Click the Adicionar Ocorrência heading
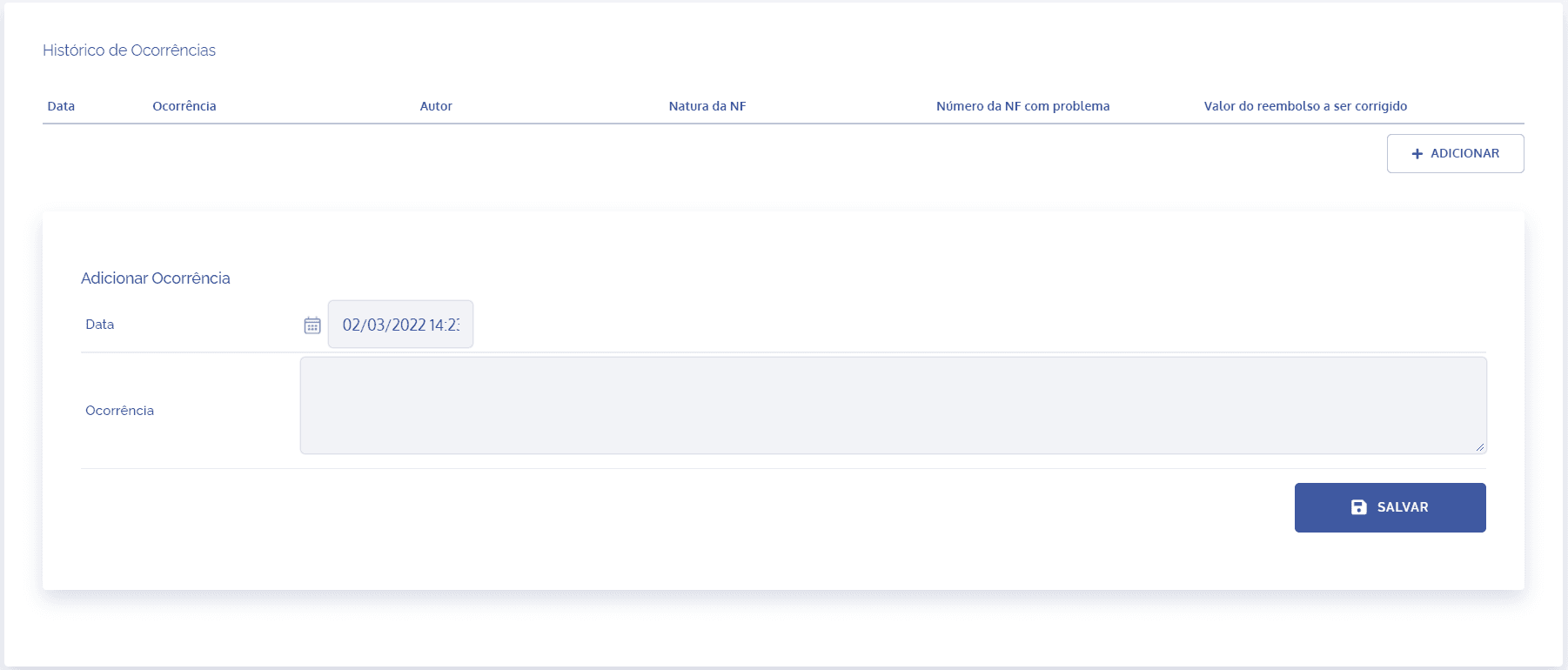Image resolution: width=1568 pixels, height=670 pixels. (x=156, y=278)
